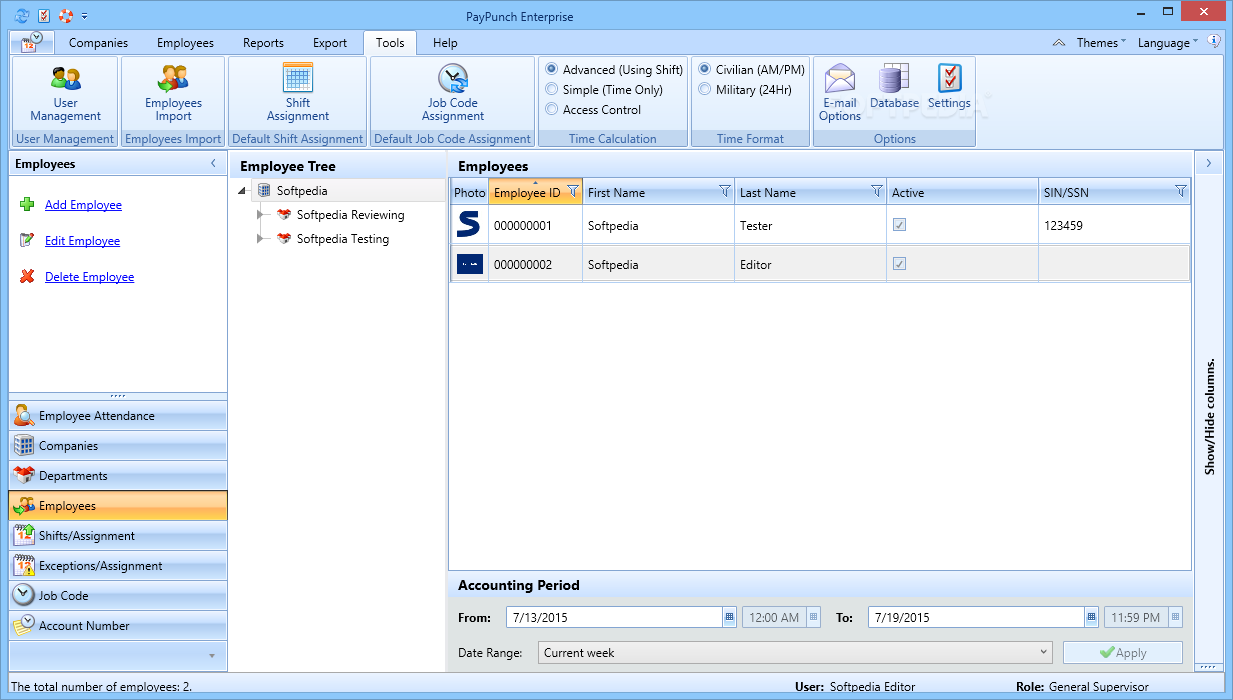The width and height of the screenshot is (1233, 700).
Task: Open Shifts/Assignment section
Action: (118, 536)
